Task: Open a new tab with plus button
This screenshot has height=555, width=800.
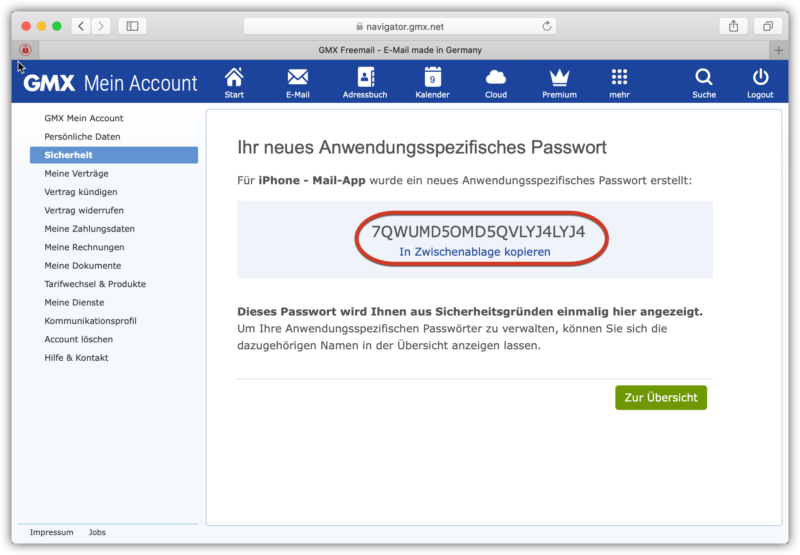Action: (x=778, y=50)
